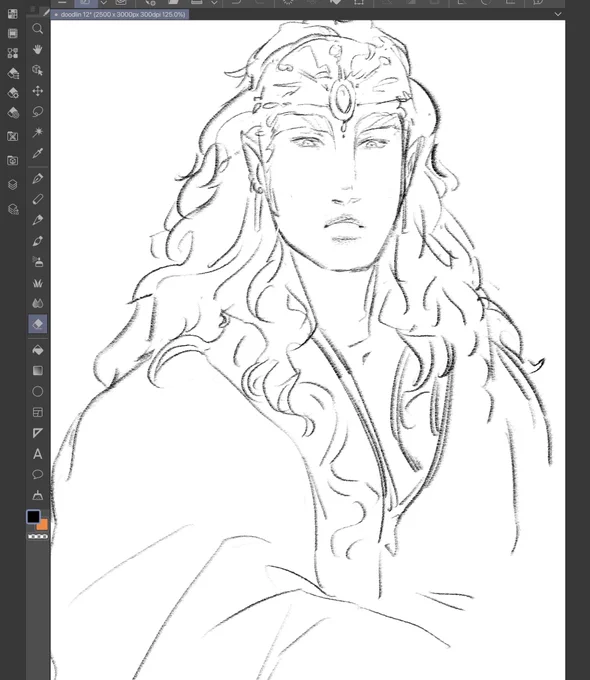Select the Move layer tool
590x680 pixels.
pyautogui.click(x=38, y=91)
